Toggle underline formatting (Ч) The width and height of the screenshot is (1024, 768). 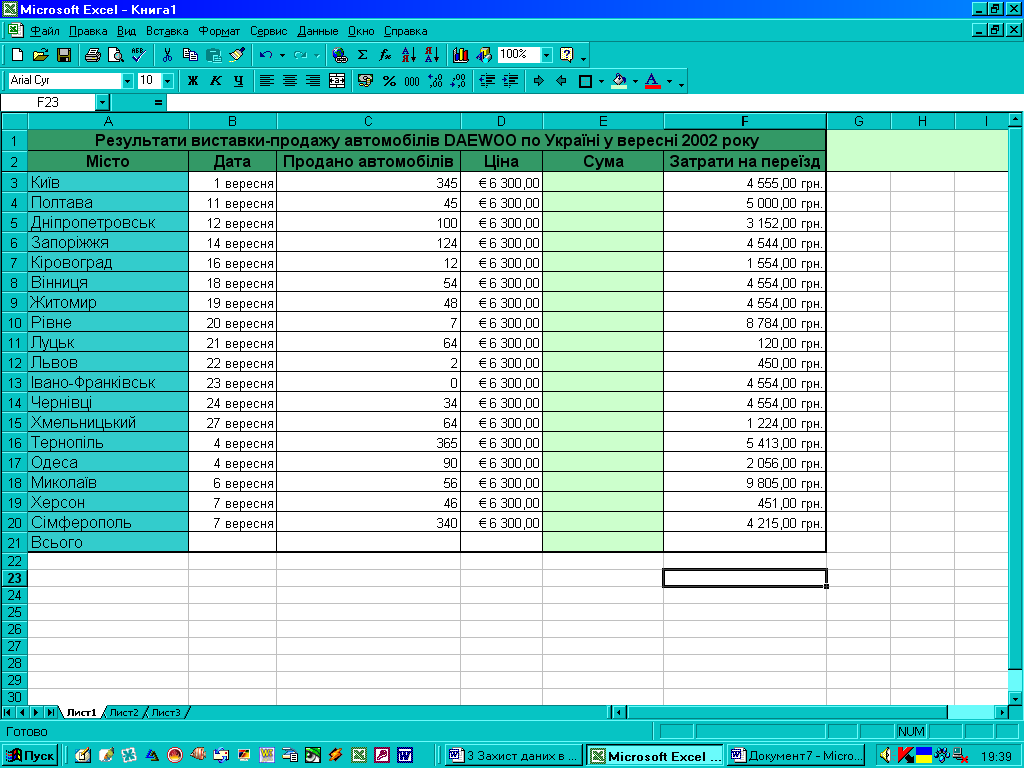tap(238, 81)
